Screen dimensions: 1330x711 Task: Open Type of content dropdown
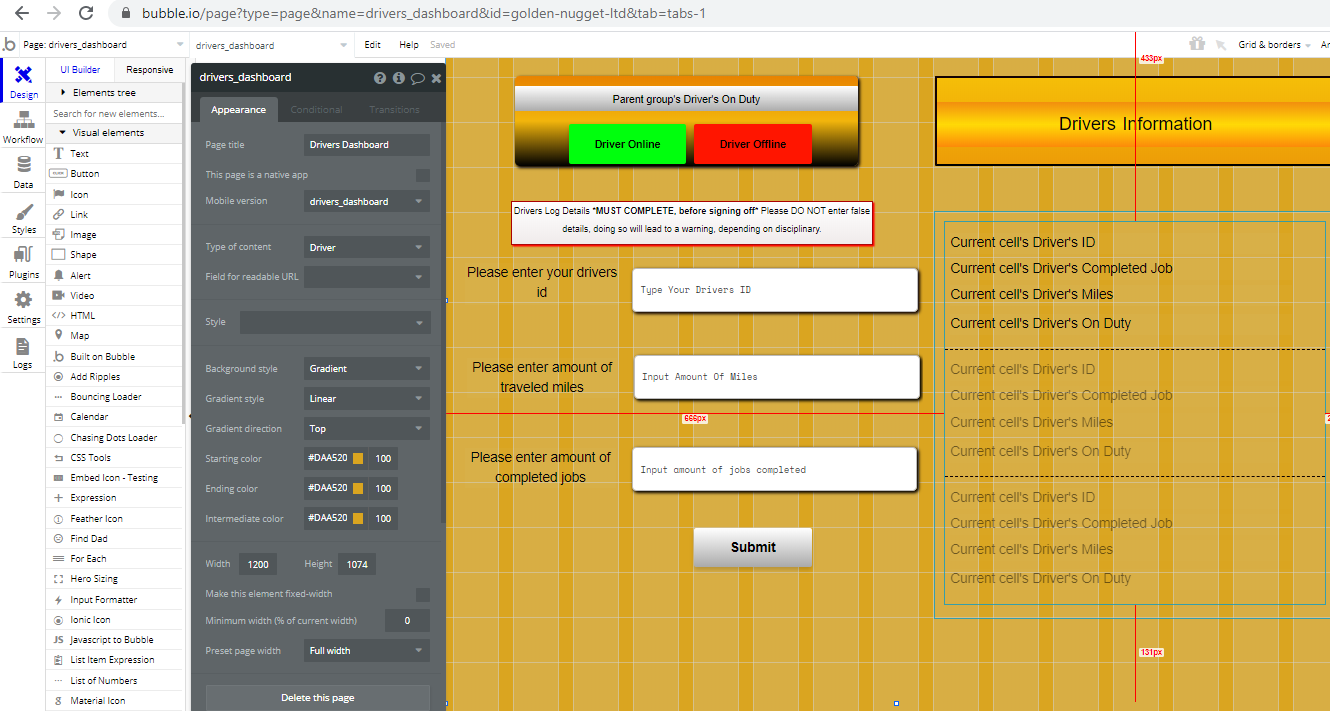coord(367,247)
